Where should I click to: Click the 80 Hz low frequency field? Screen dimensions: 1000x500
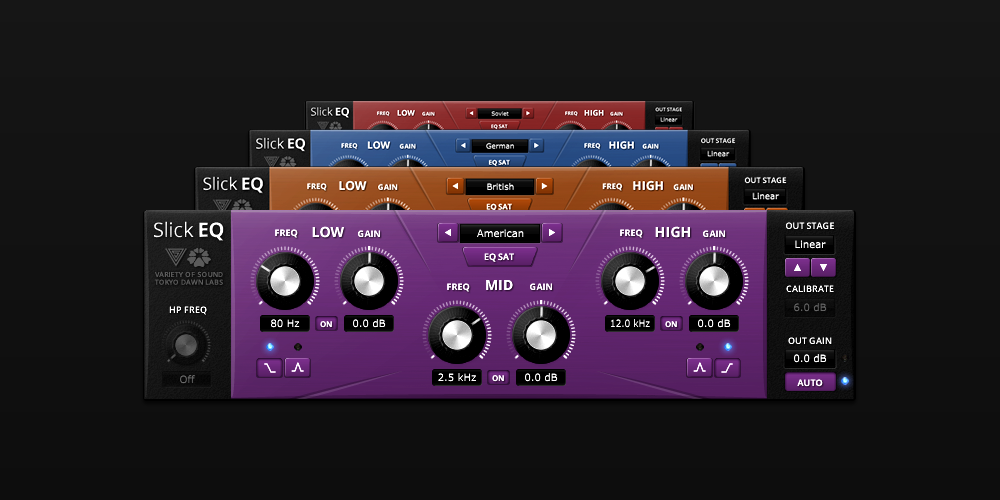point(284,323)
